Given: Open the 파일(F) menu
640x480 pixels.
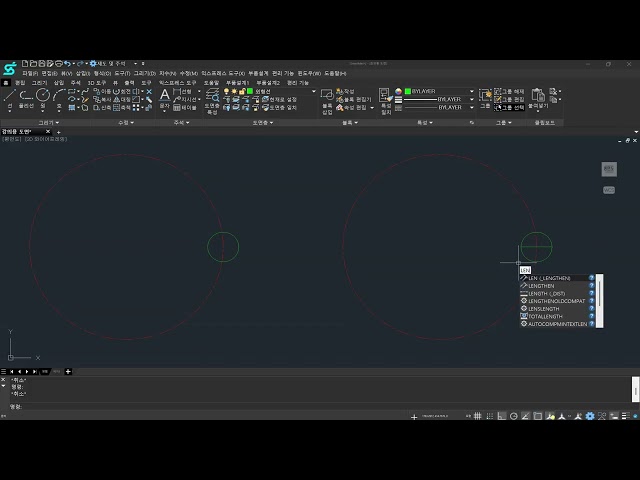Looking at the screenshot, I should coord(30,73).
